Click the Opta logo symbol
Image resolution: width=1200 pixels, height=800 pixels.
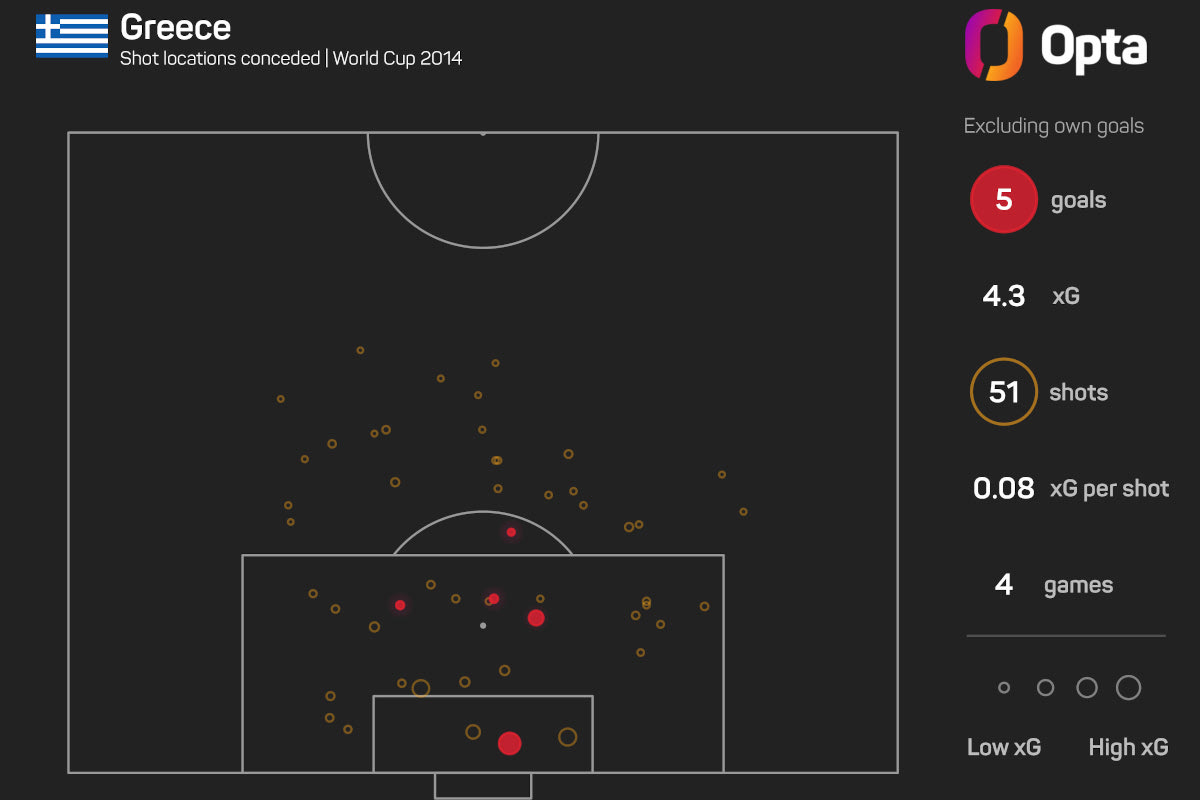(993, 46)
